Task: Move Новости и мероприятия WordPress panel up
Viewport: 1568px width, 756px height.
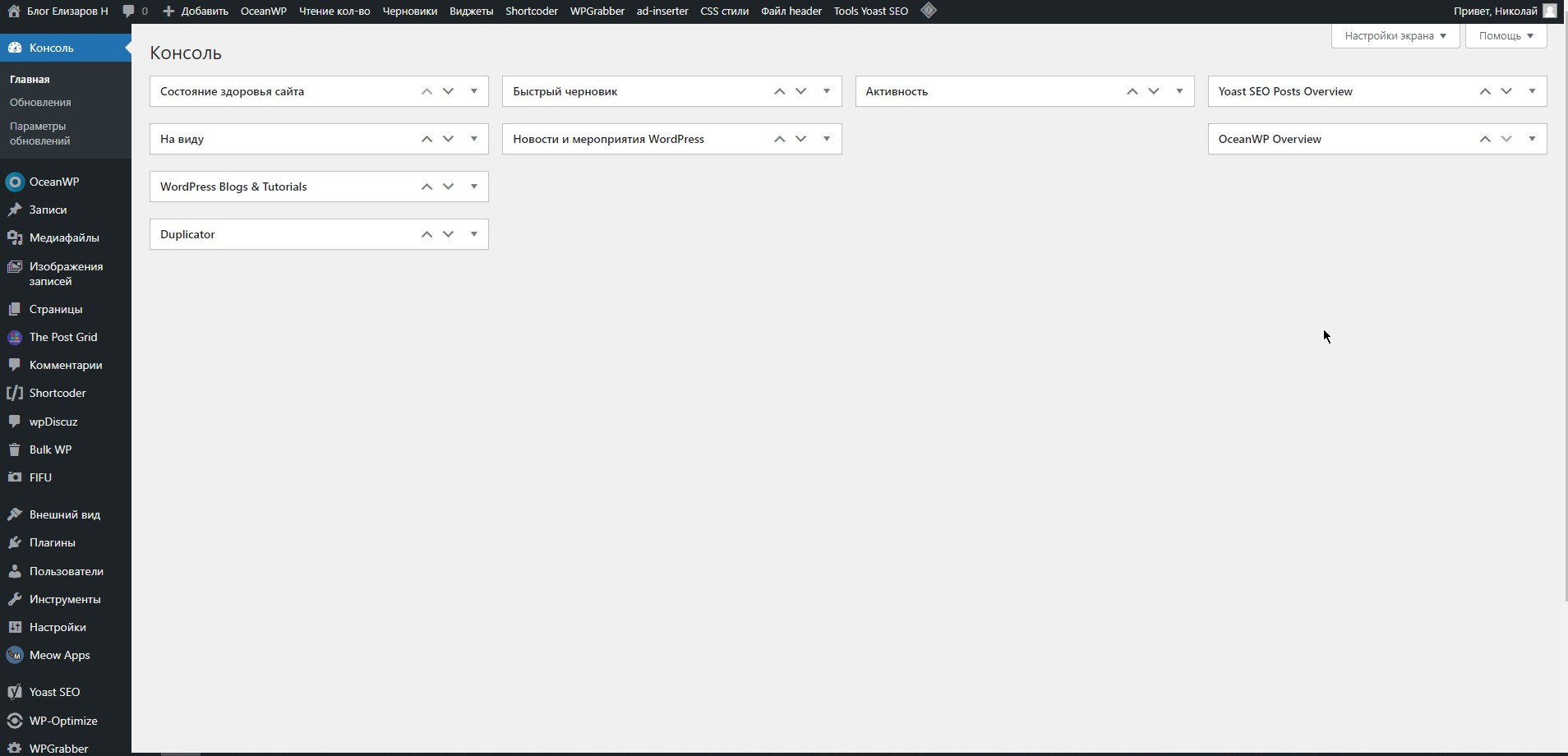Action: 779,139
